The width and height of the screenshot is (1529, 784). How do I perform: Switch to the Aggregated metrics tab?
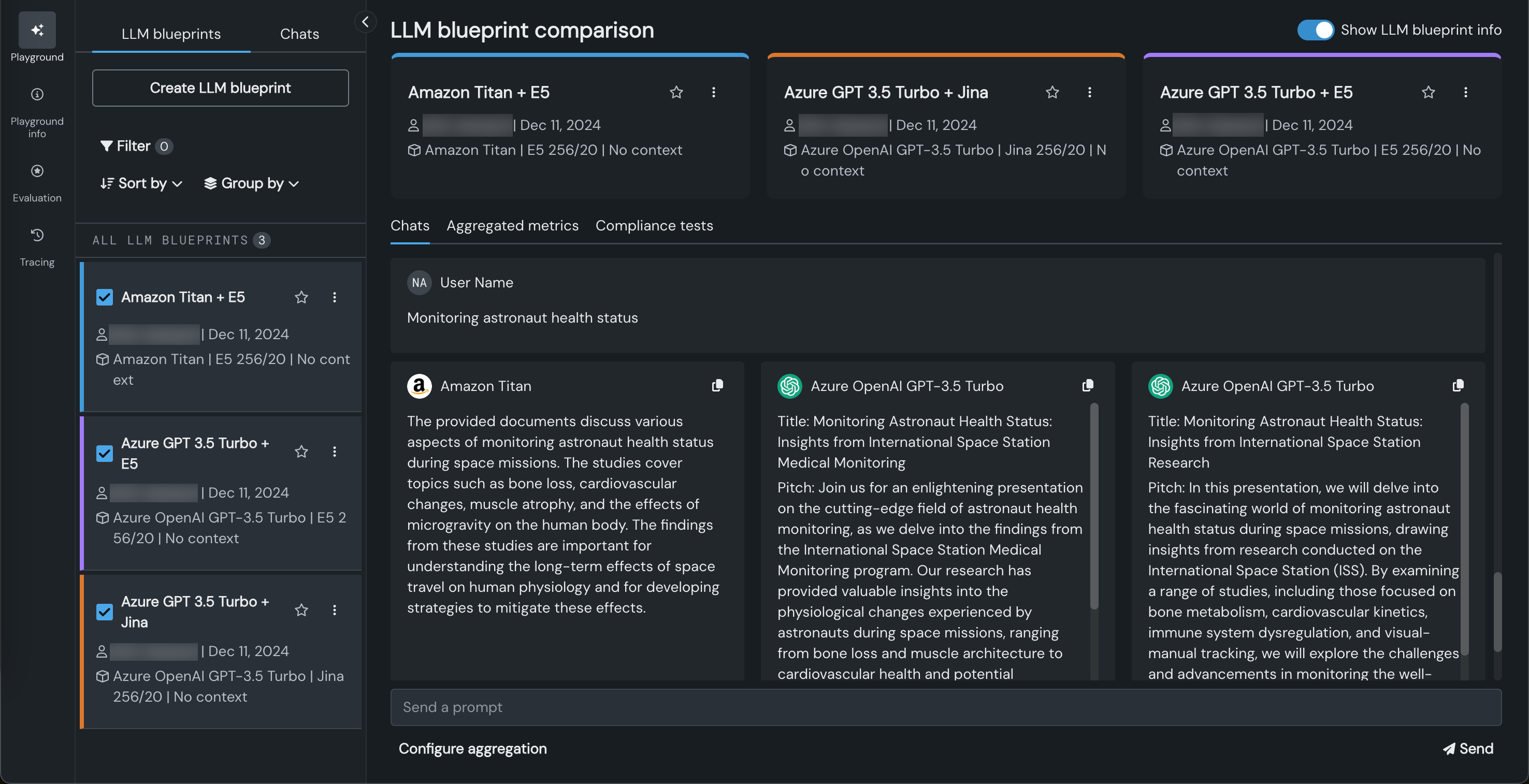point(512,226)
